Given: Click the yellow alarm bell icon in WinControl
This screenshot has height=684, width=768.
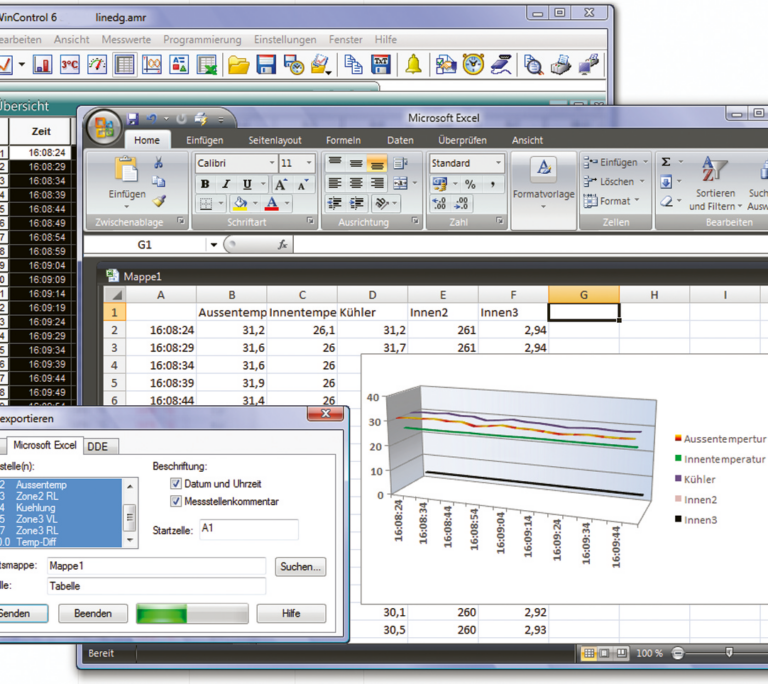Looking at the screenshot, I should pyautogui.click(x=413, y=65).
